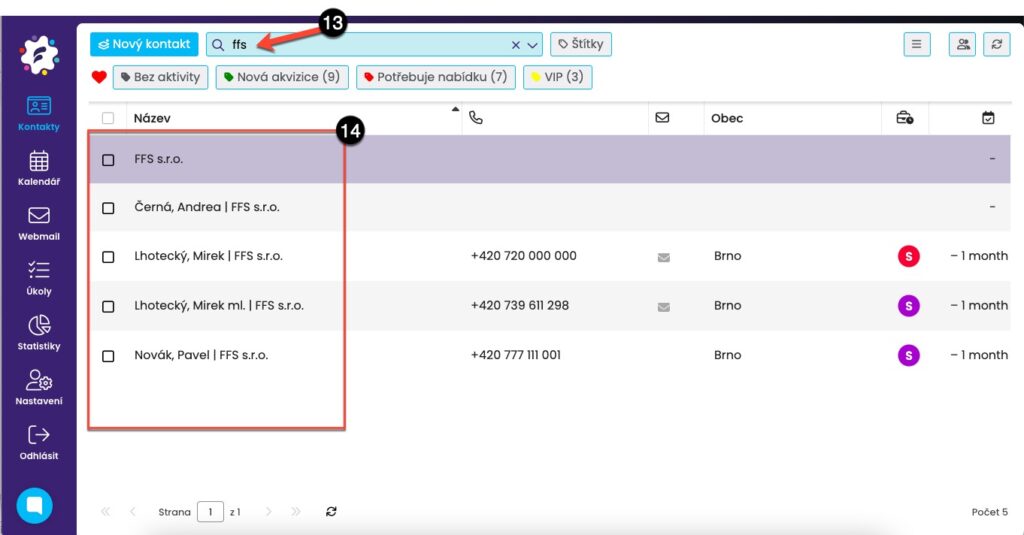Go to previous page arrow
Image resolution: width=1024 pixels, height=535 pixels.
[133, 511]
